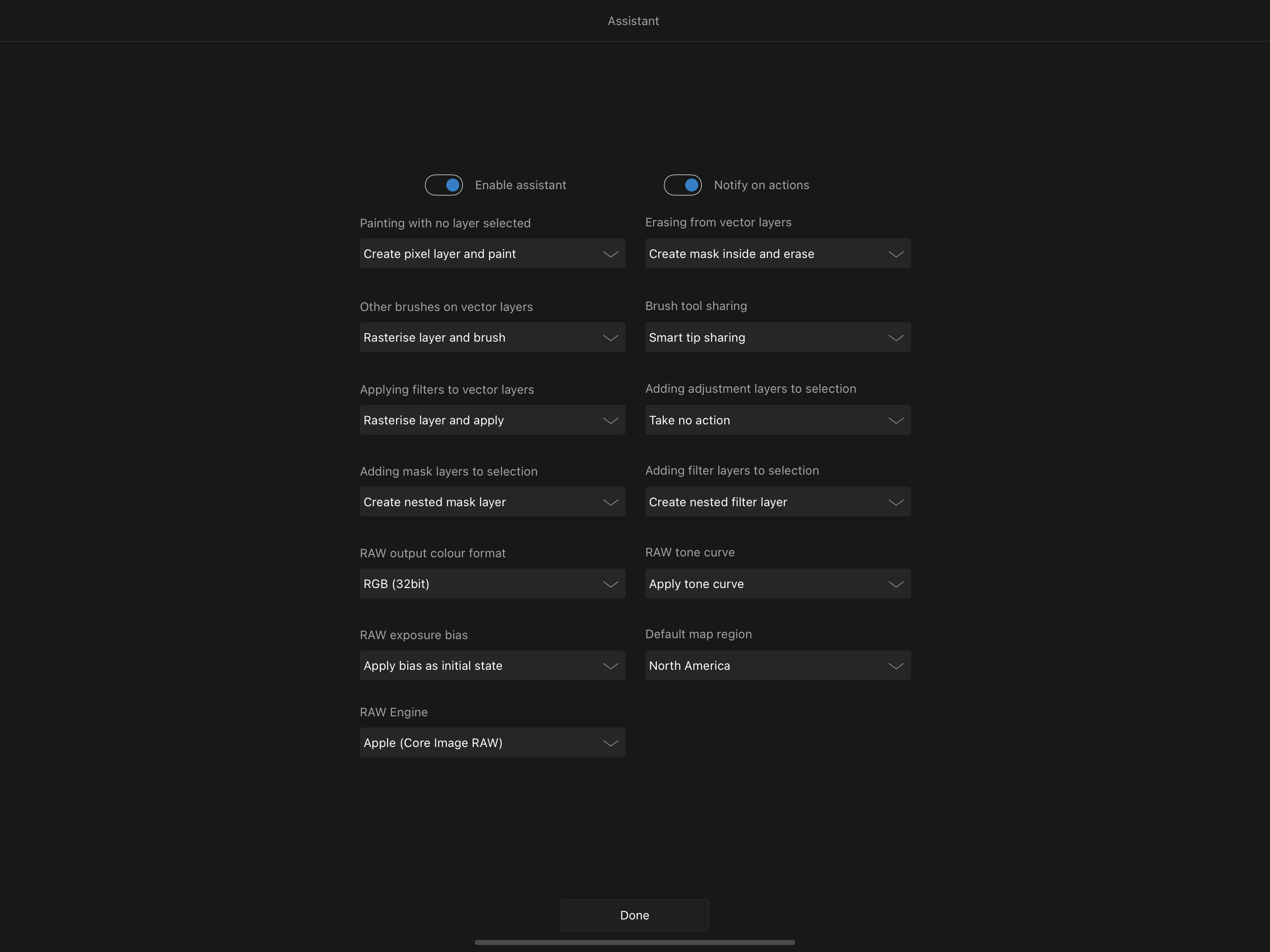
Task: Click chevron on Create nested filter layer
Action: point(895,502)
